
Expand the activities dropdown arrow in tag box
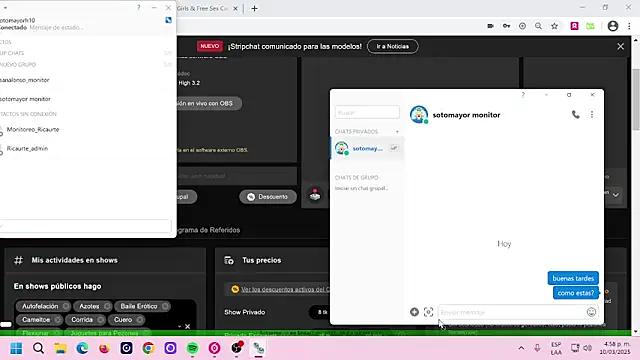tap(179, 327)
